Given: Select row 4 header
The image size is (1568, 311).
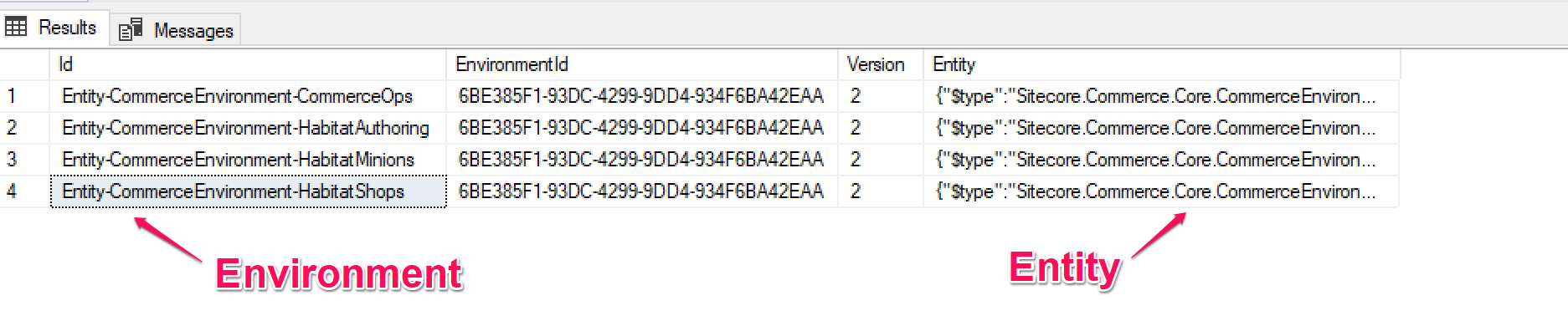Looking at the screenshot, I should [x=25, y=191].
